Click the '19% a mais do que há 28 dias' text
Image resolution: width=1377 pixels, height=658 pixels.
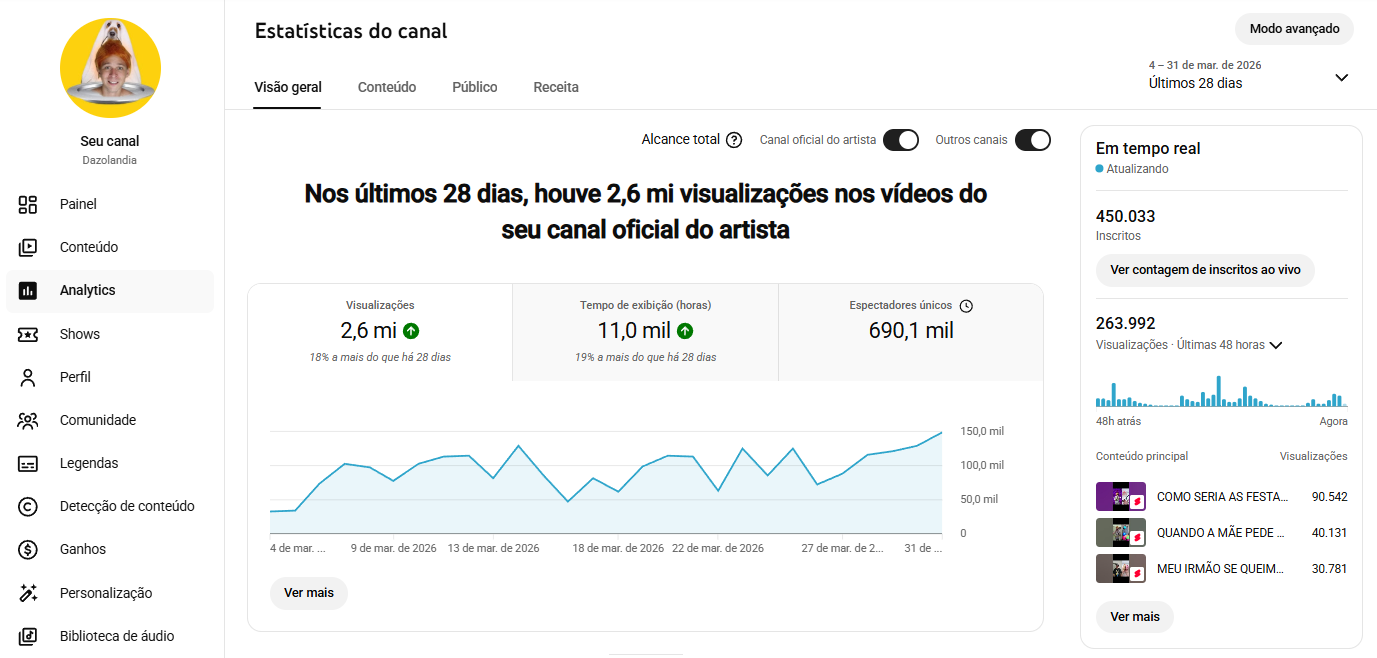(x=645, y=357)
